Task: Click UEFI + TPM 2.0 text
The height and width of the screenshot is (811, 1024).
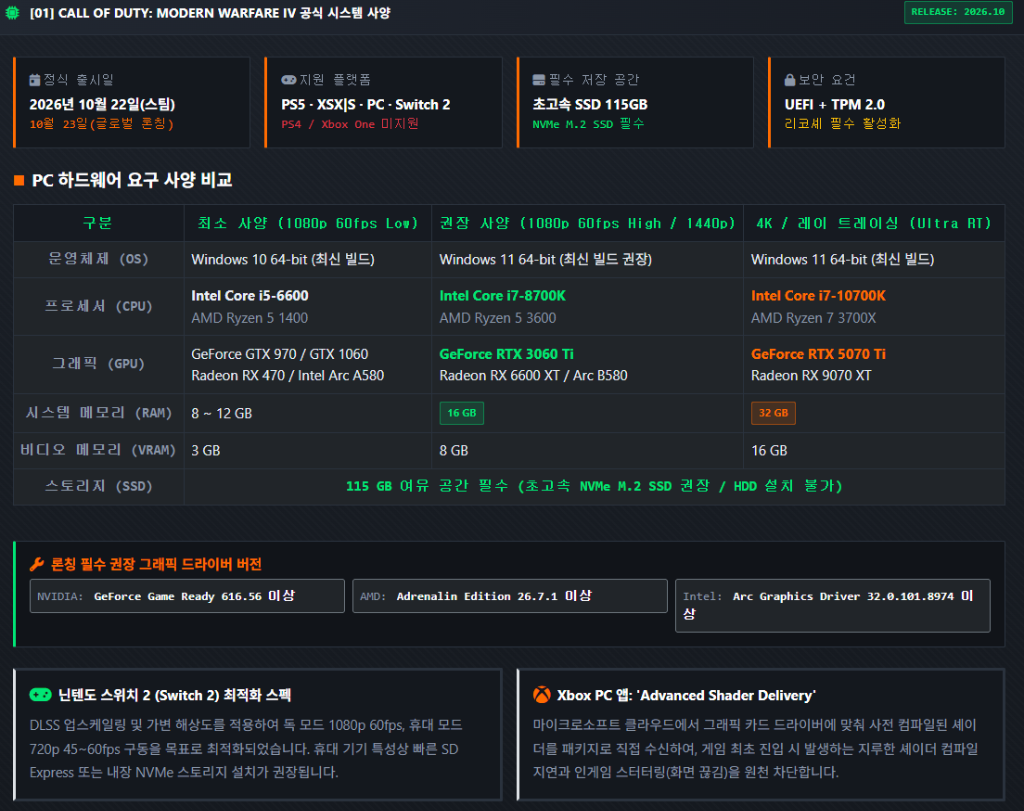Action: pos(835,104)
